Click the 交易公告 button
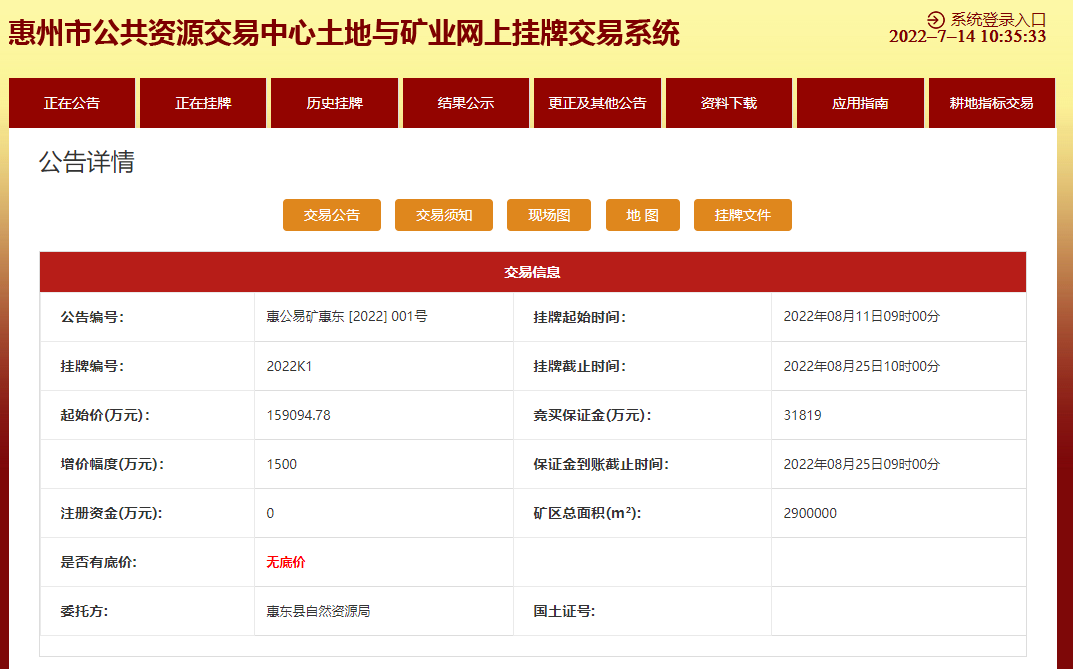The height and width of the screenshot is (669, 1073). [x=332, y=214]
